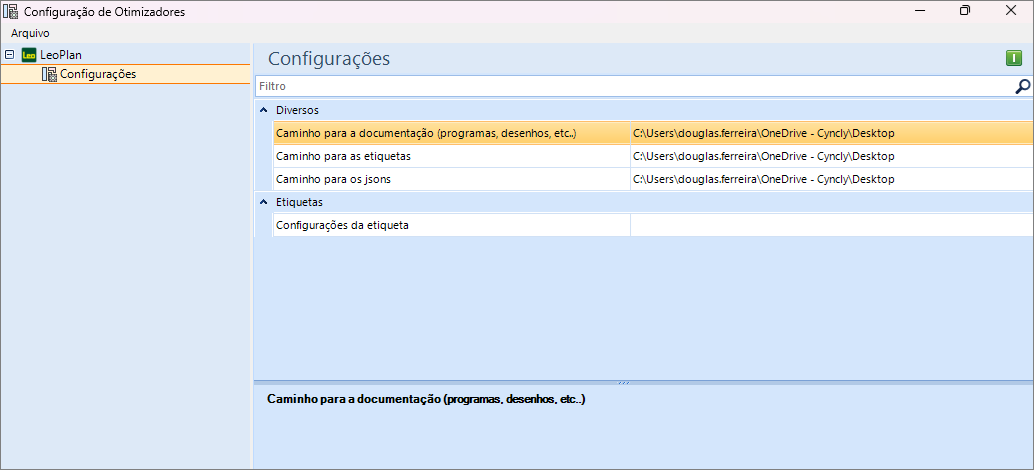Click the green info icon beside Configurações header

[x=1014, y=59]
